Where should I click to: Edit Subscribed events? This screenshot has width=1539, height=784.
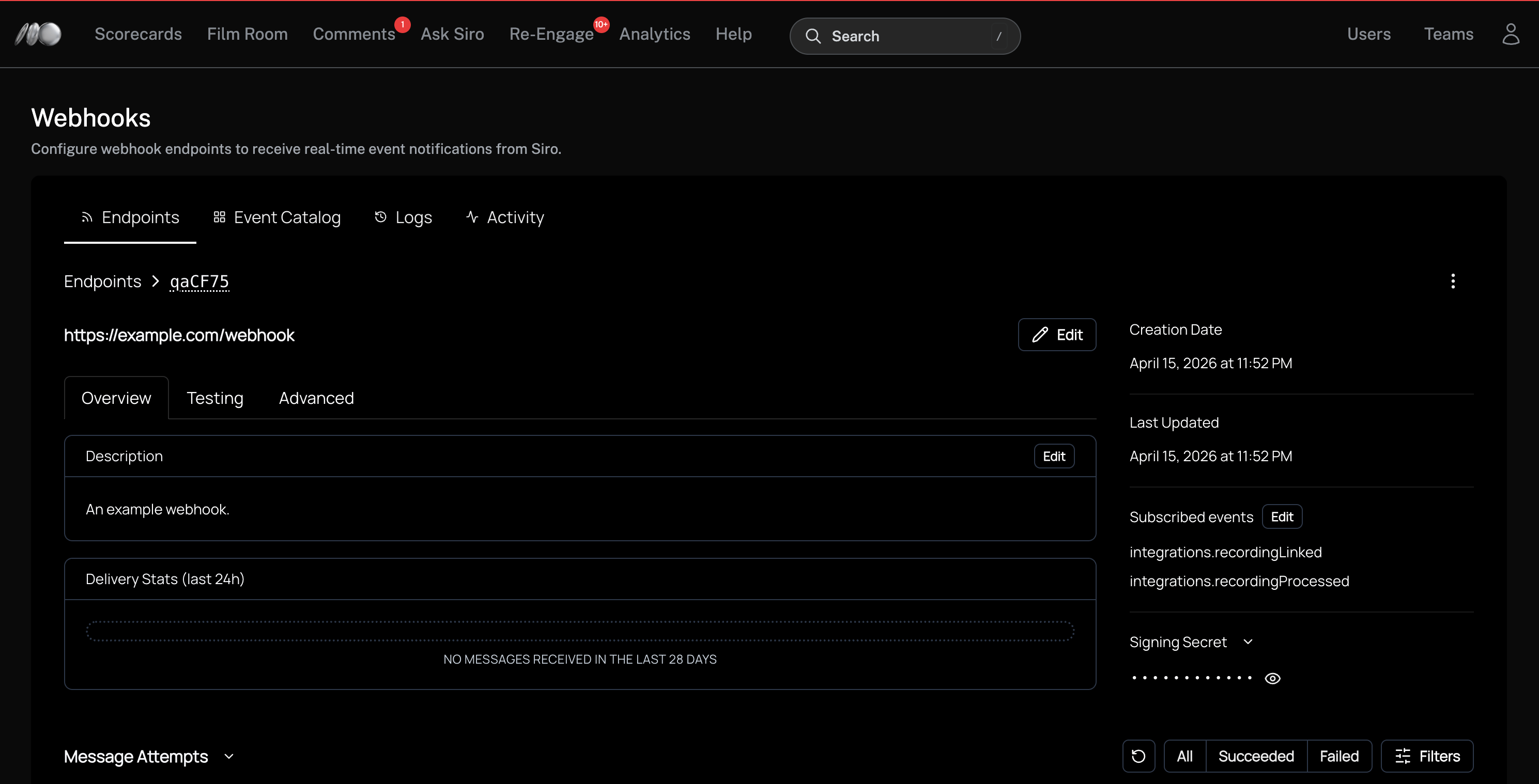point(1282,516)
